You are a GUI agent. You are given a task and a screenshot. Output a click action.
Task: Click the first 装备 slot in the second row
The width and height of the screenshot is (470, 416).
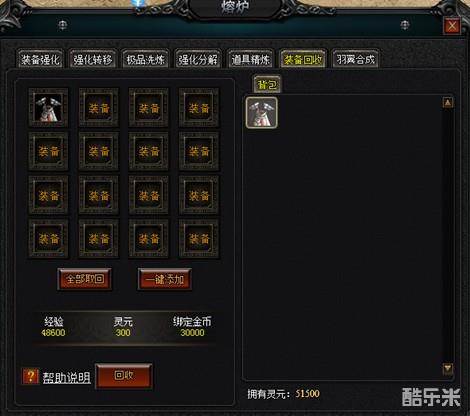48,151
